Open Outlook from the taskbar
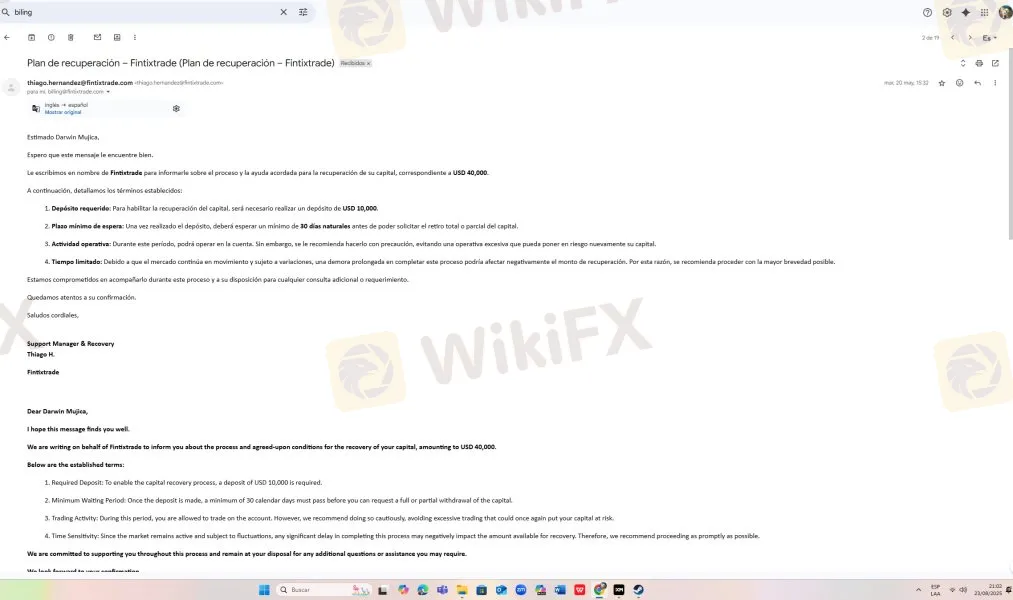Image resolution: width=1013 pixels, height=600 pixels. click(x=501, y=590)
